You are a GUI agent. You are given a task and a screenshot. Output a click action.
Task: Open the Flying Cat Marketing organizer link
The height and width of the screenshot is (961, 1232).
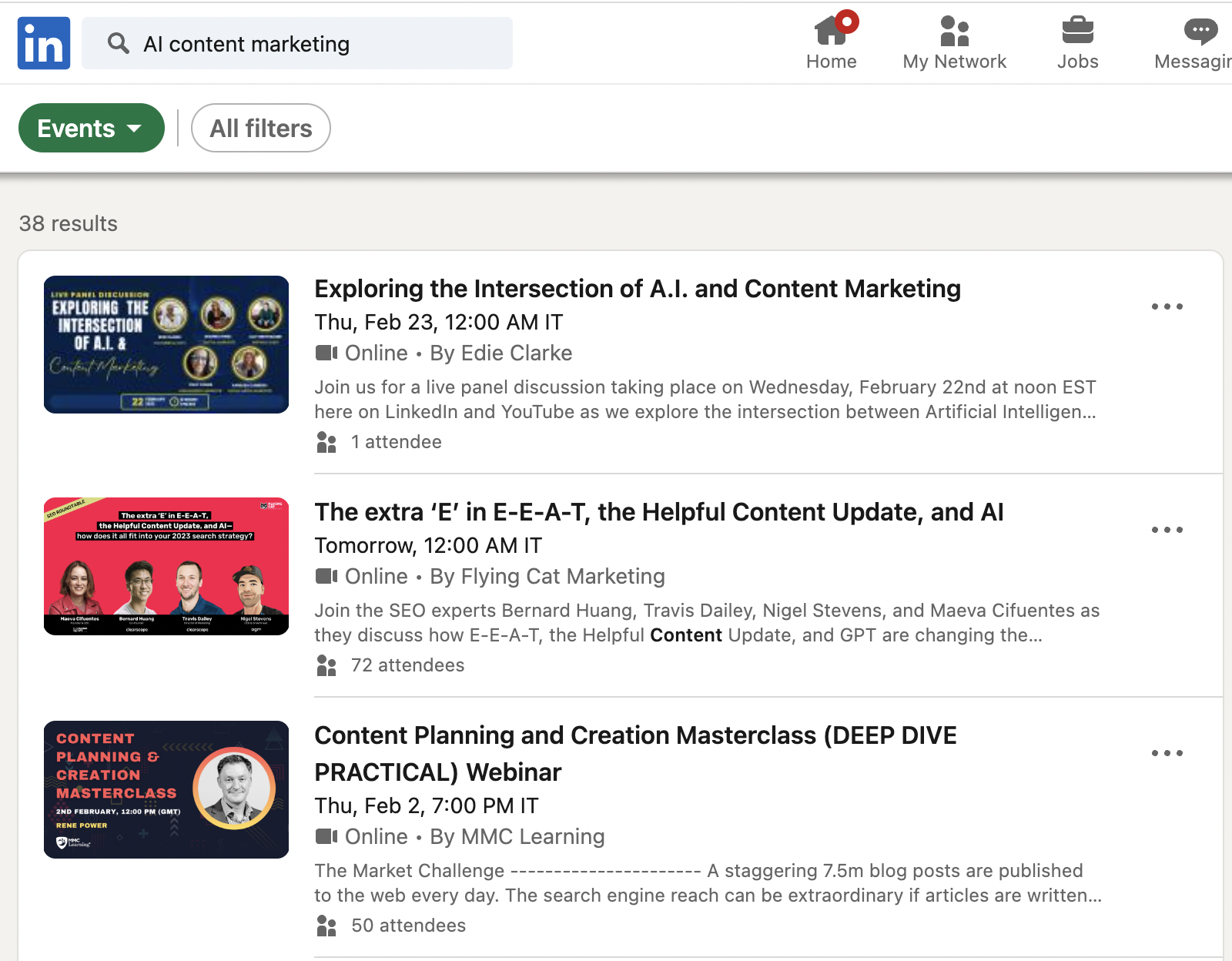(x=547, y=576)
